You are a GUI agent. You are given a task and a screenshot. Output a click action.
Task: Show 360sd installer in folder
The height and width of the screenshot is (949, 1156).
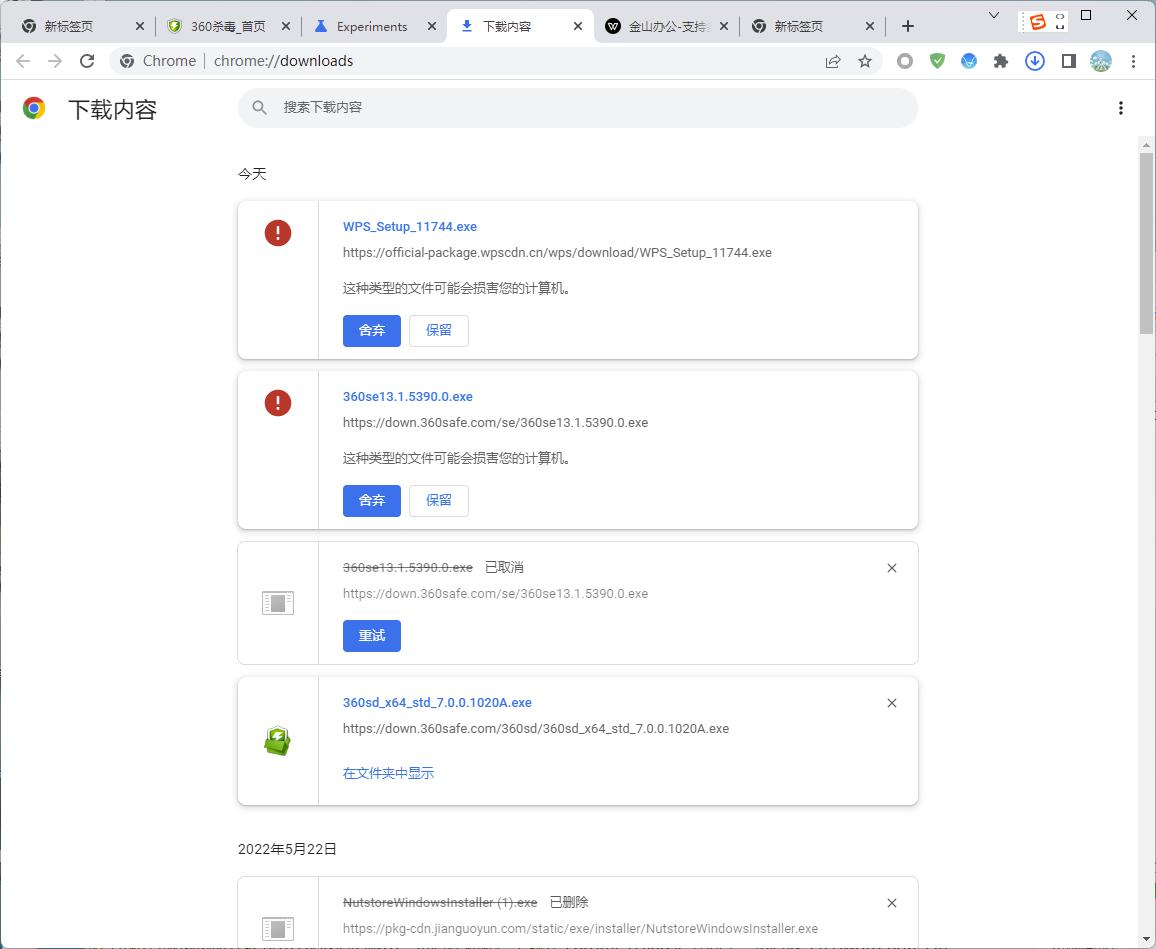click(389, 773)
